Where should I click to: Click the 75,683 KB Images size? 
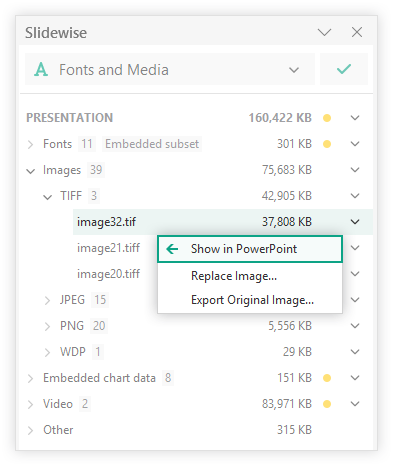287,170
